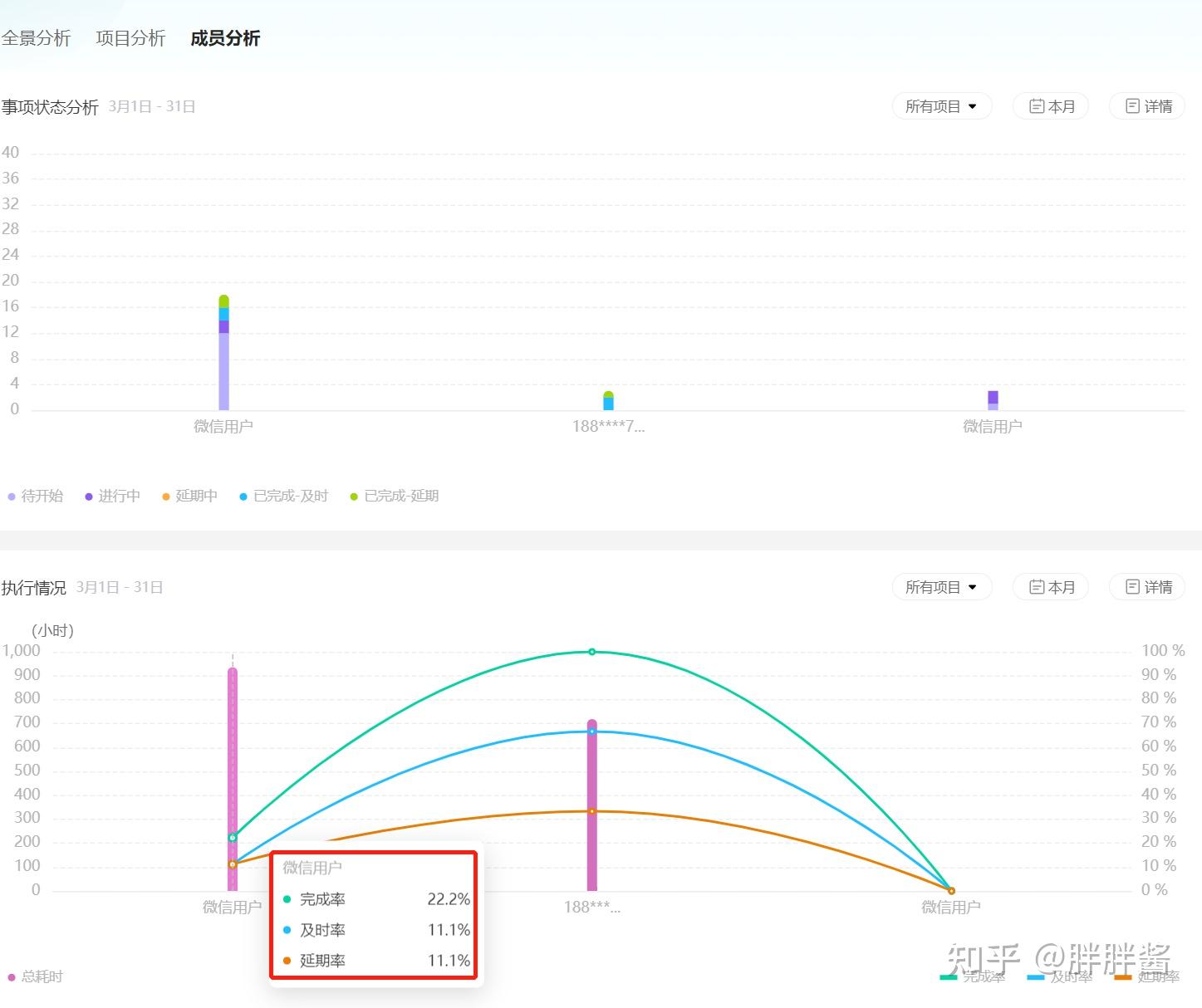Toggle 延期中 legend series
Screen dimensions: 1202x1008
point(189,496)
